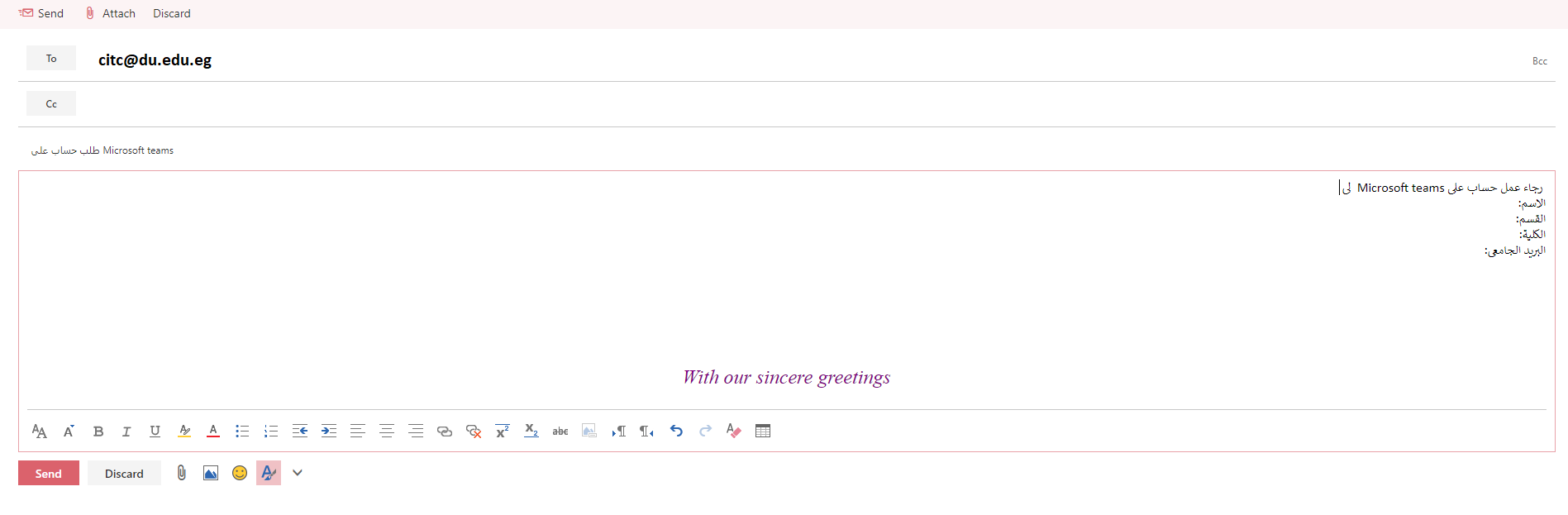This screenshot has height=515, width=1568.
Task: Toggle strikethrough formatting
Action: (x=560, y=431)
